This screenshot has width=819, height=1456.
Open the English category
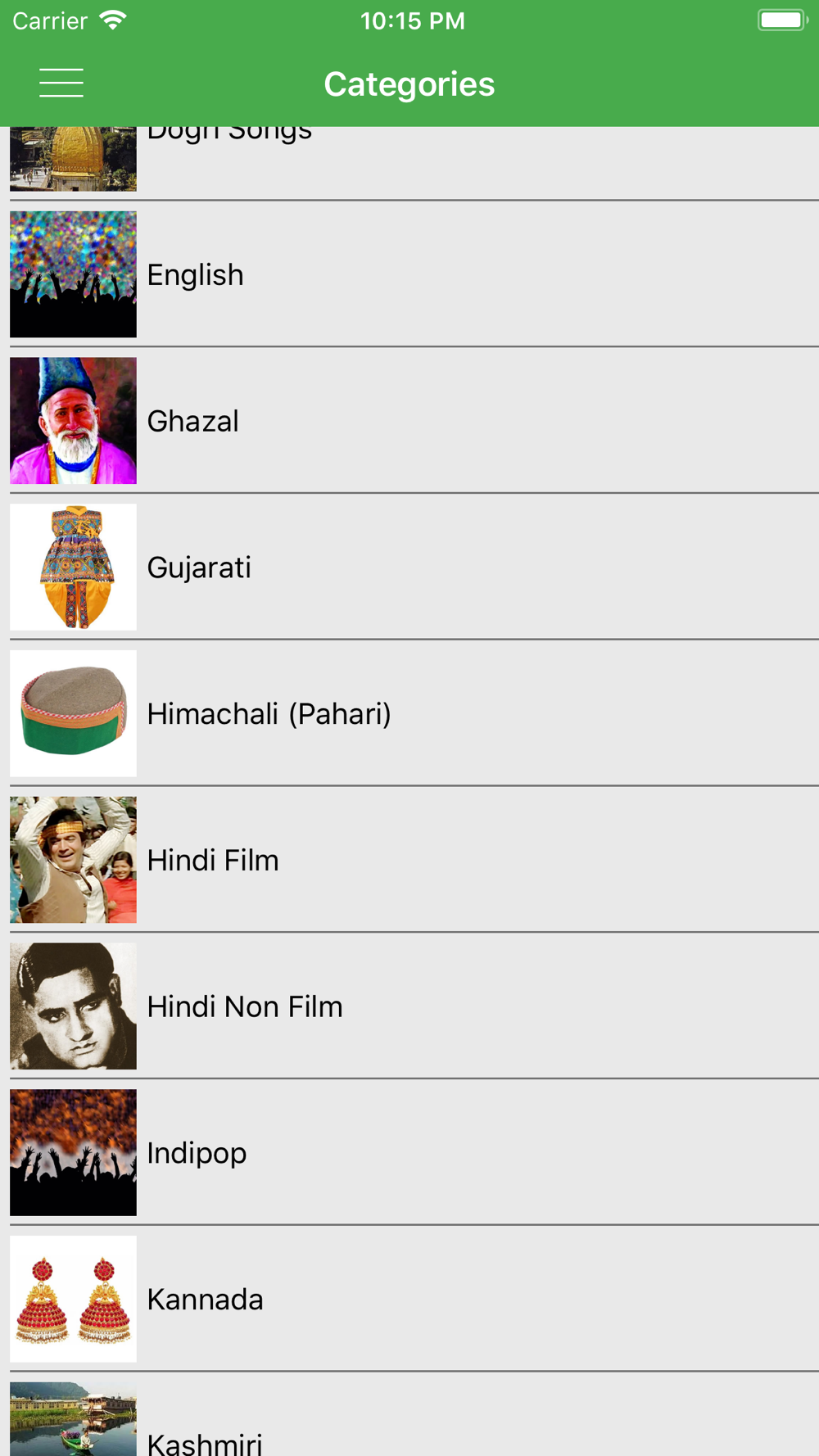[x=196, y=275]
